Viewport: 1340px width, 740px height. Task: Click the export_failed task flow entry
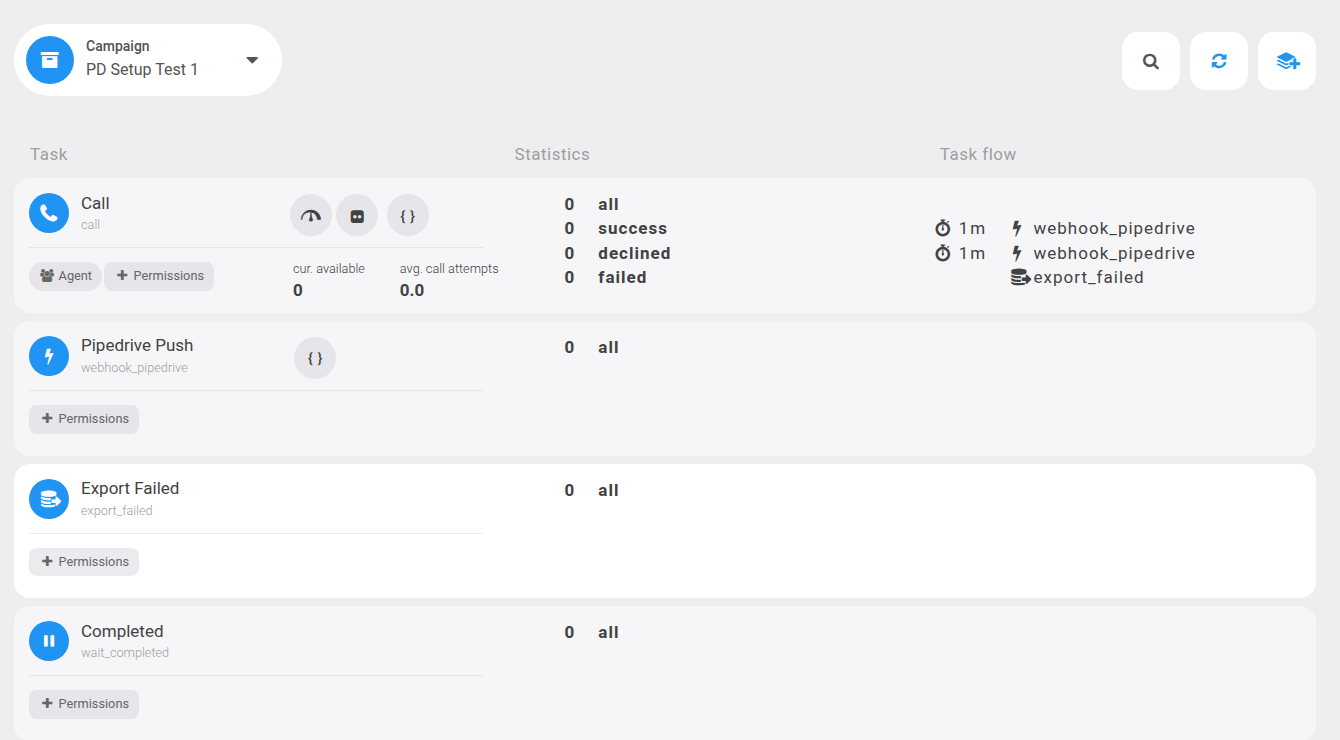(x=1078, y=278)
